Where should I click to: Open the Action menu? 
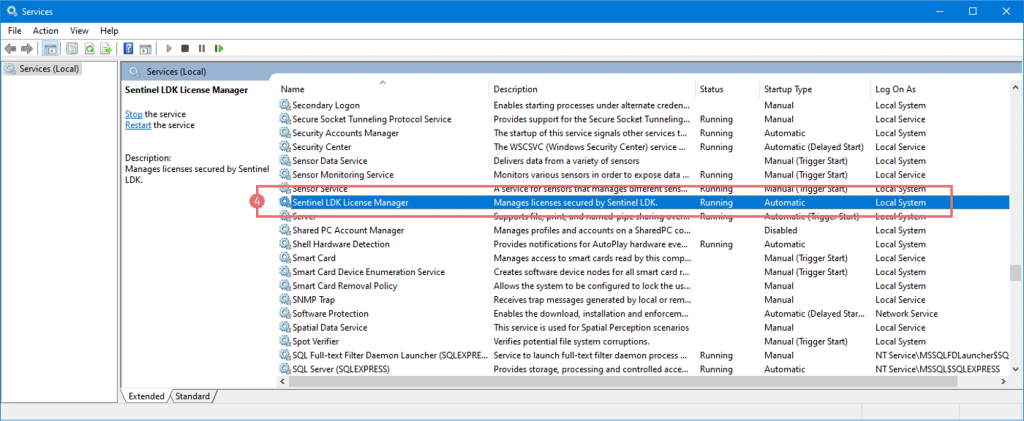[x=45, y=30]
